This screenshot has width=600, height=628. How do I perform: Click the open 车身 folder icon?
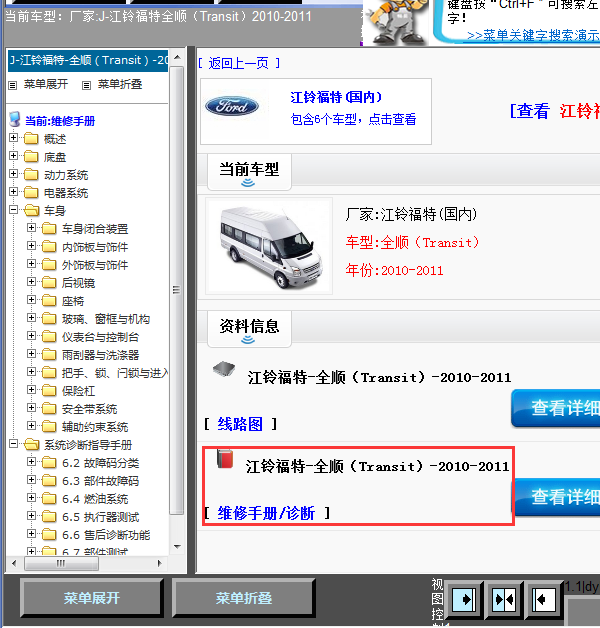[x=31, y=210]
